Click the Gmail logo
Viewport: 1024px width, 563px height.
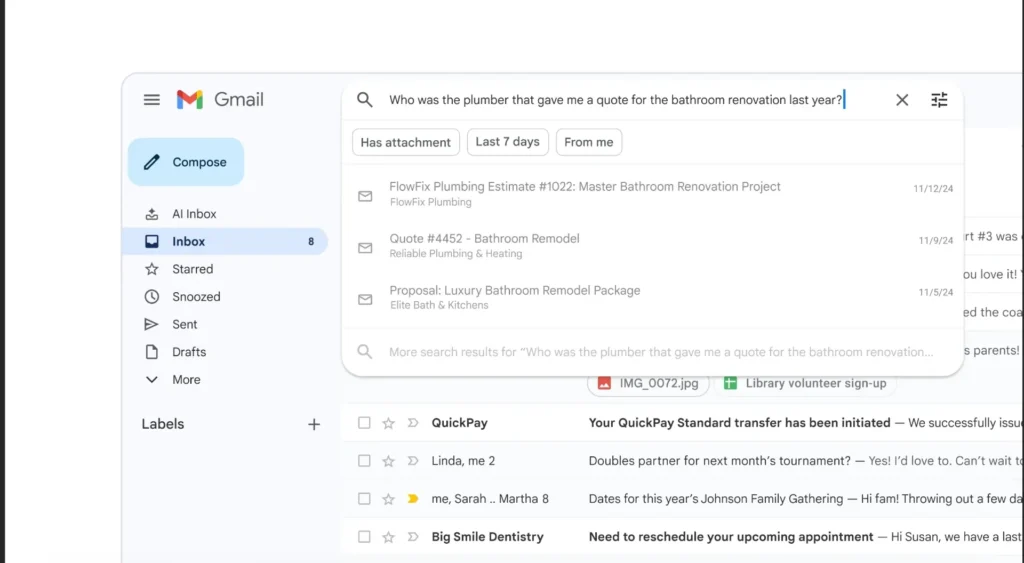tap(220, 99)
